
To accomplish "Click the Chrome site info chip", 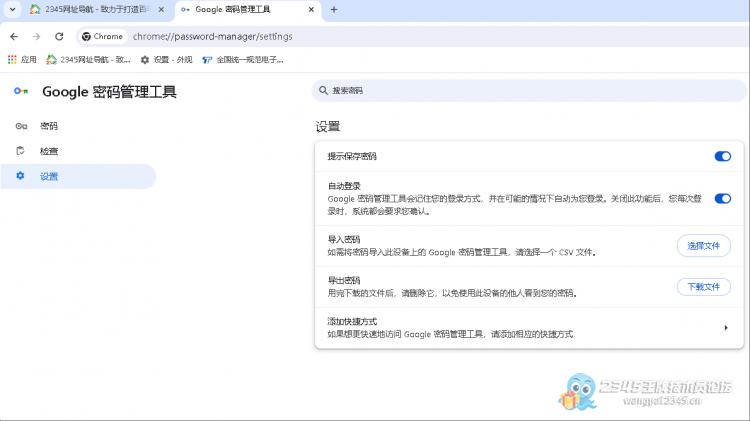I will click(102, 36).
